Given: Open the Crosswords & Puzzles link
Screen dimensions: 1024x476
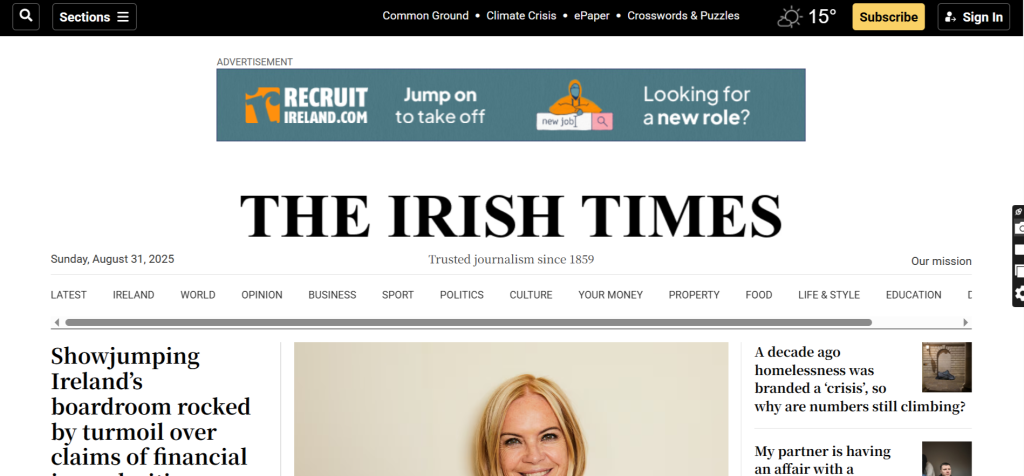Looking at the screenshot, I should point(683,16).
